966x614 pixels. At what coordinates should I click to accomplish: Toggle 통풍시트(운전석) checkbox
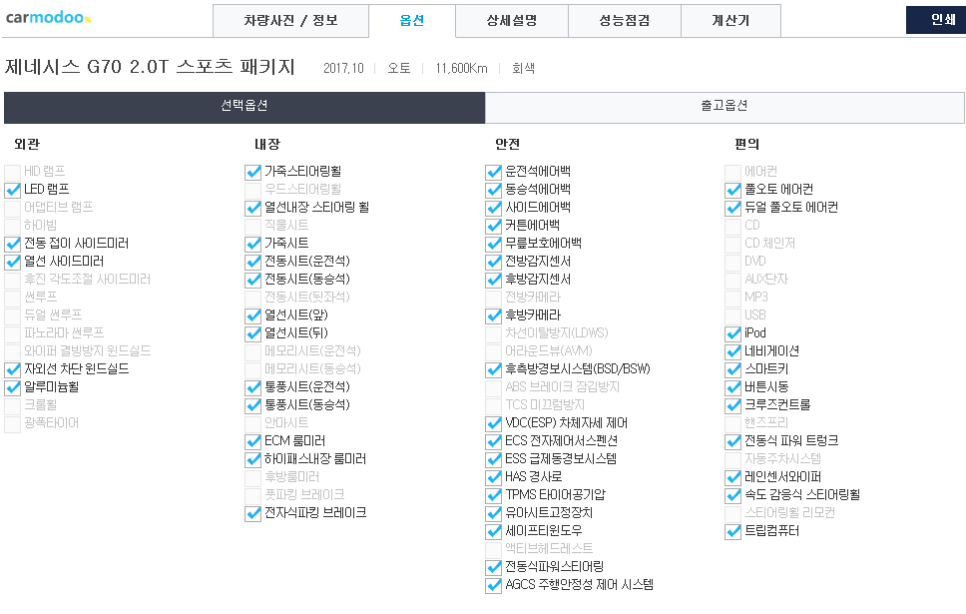[253, 387]
